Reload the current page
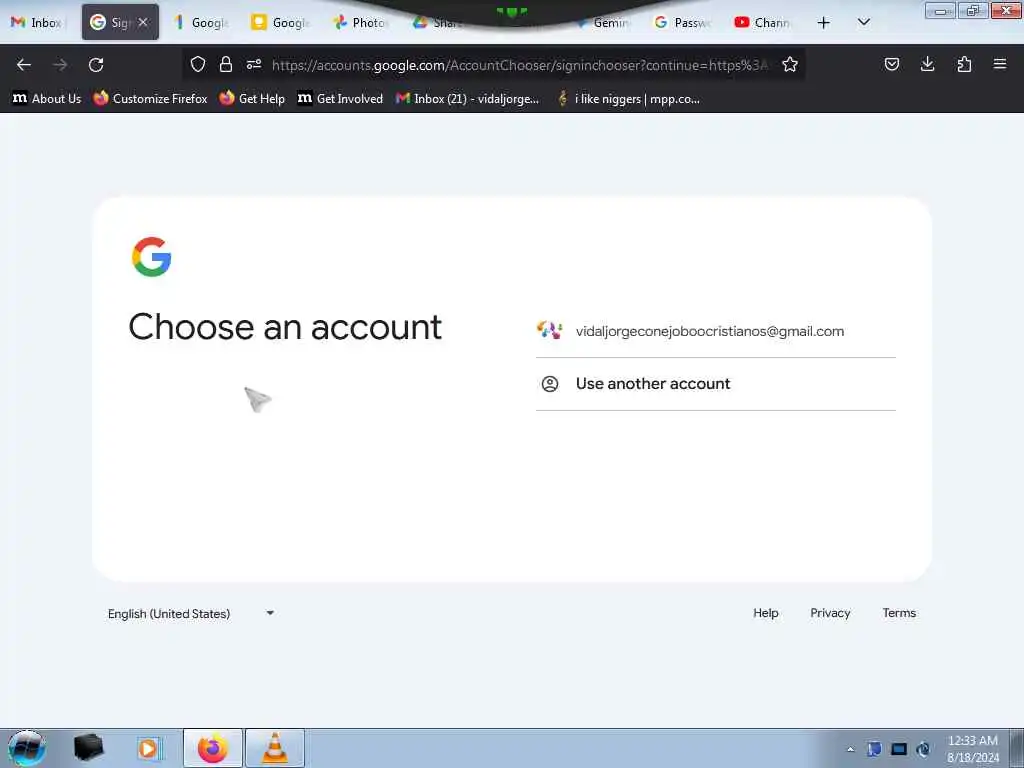 (x=96, y=65)
